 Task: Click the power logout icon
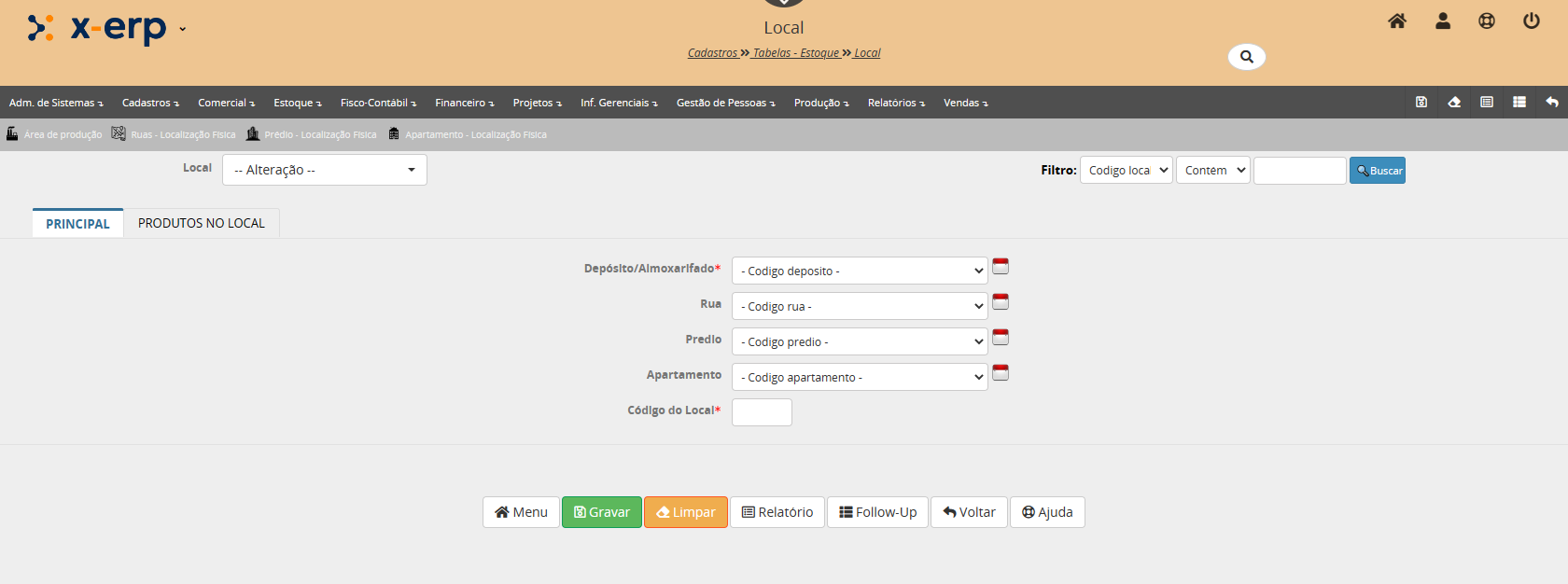[1531, 21]
